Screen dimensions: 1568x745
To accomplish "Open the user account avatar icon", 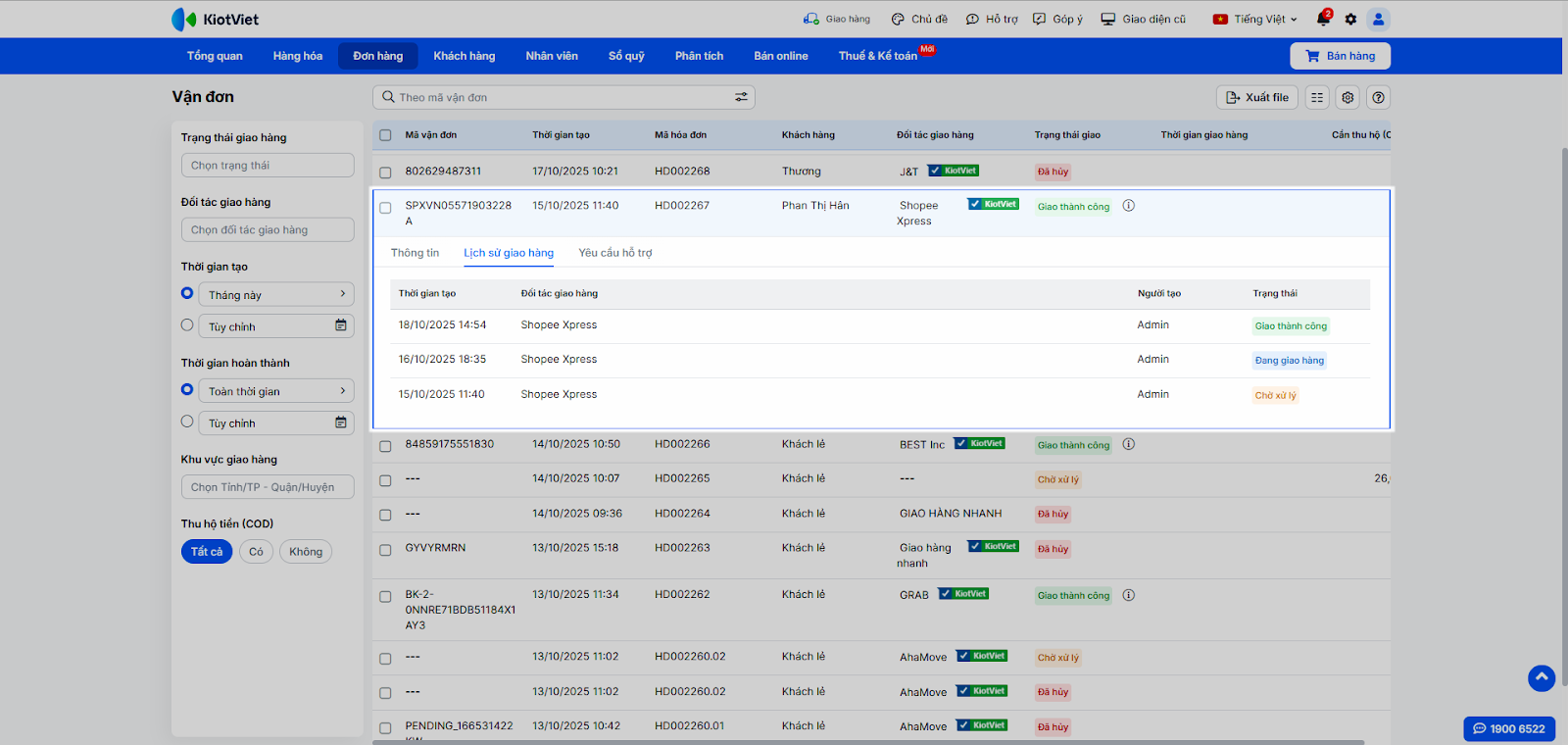I will pyautogui.click(x=1378, y=19).
